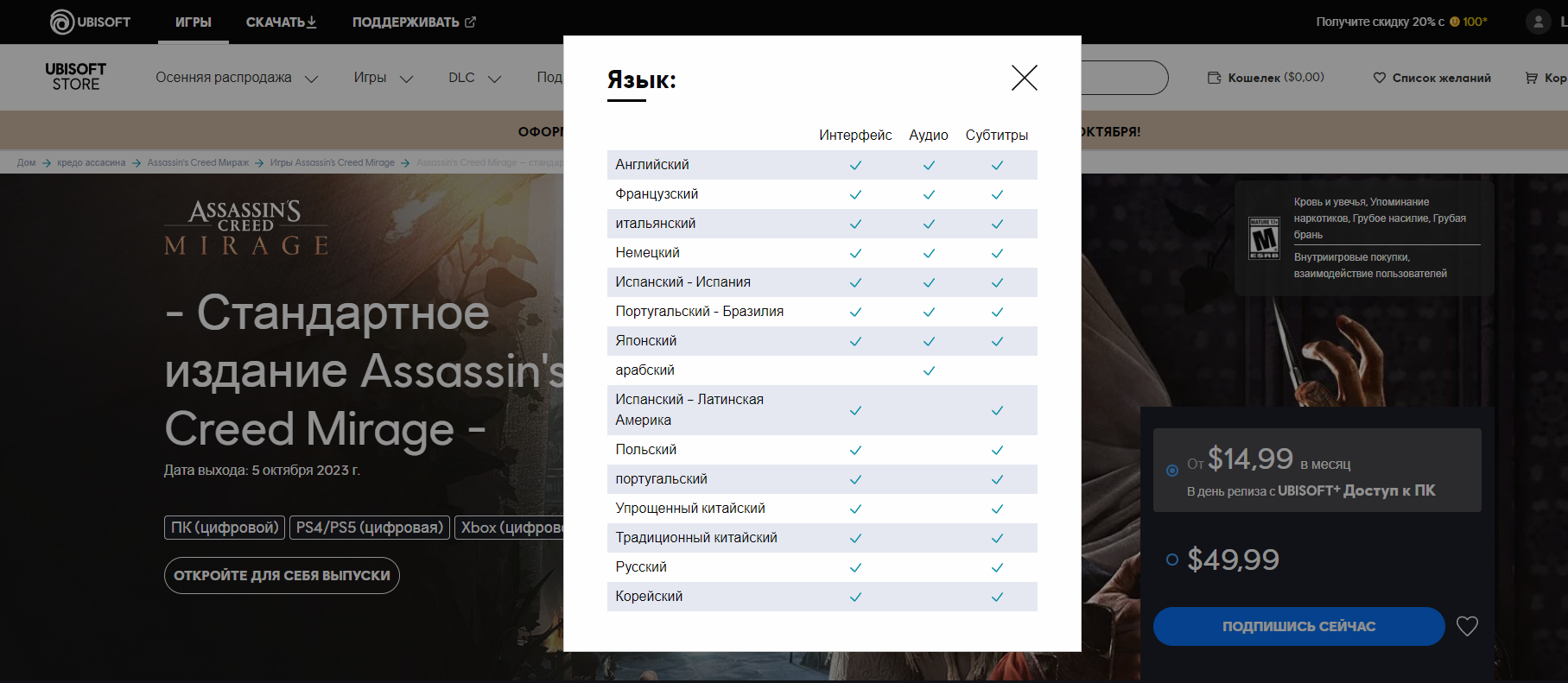Screen dimensions: 1568x683
Task: Click the subtitles checkmark for Корейский
Action: (997, 597)
